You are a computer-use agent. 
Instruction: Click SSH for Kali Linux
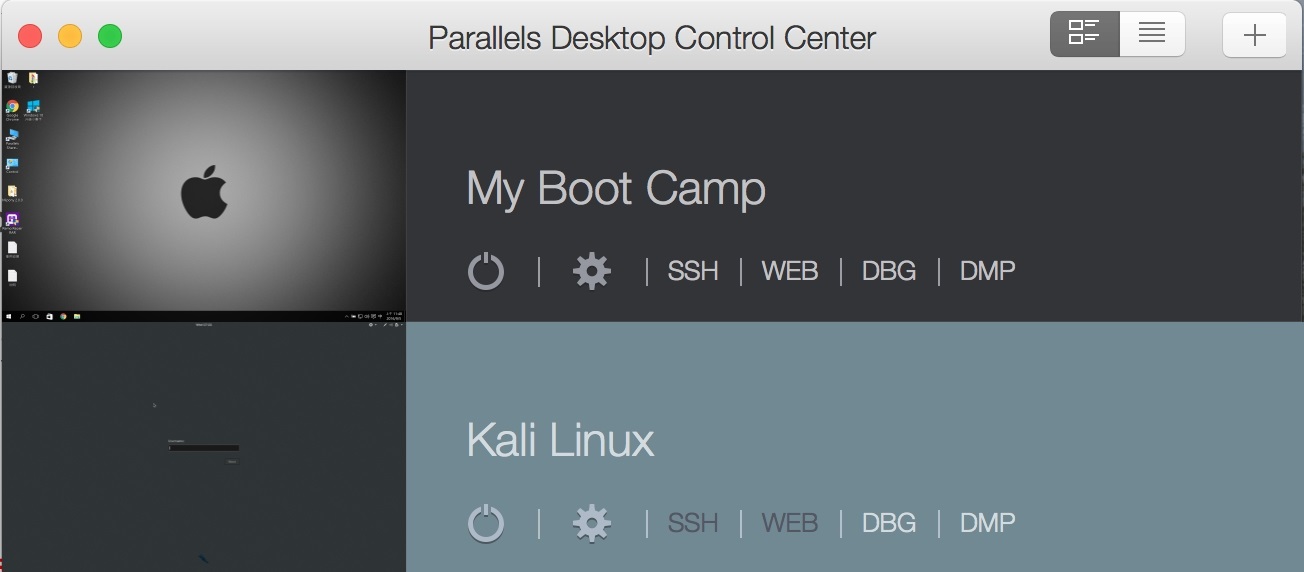pyautogui.click(x=693, y=523)
